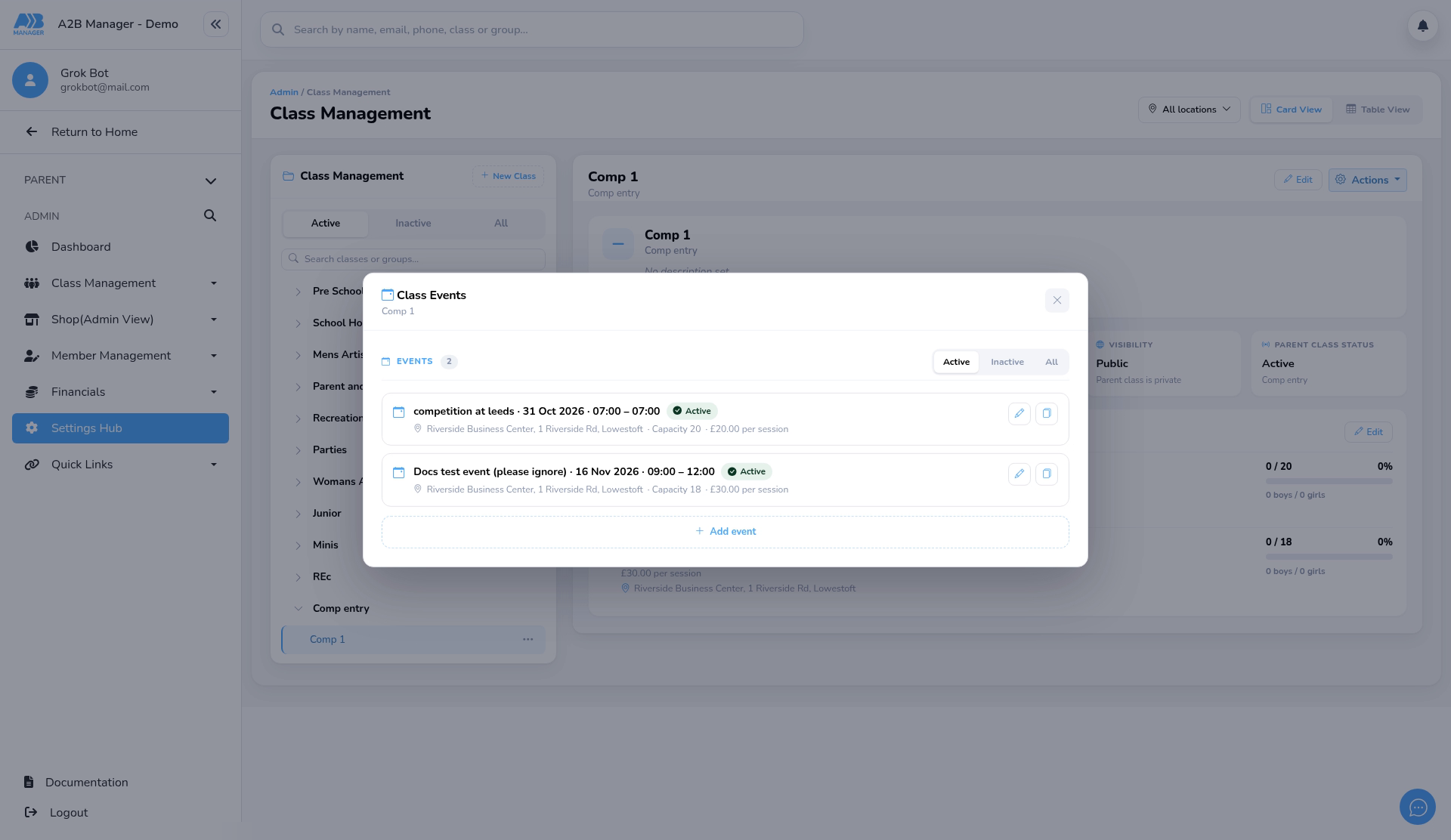Click the admin search magnifier icon
The height and width of the screenshot is (840, 1451).
click(210, 216)
